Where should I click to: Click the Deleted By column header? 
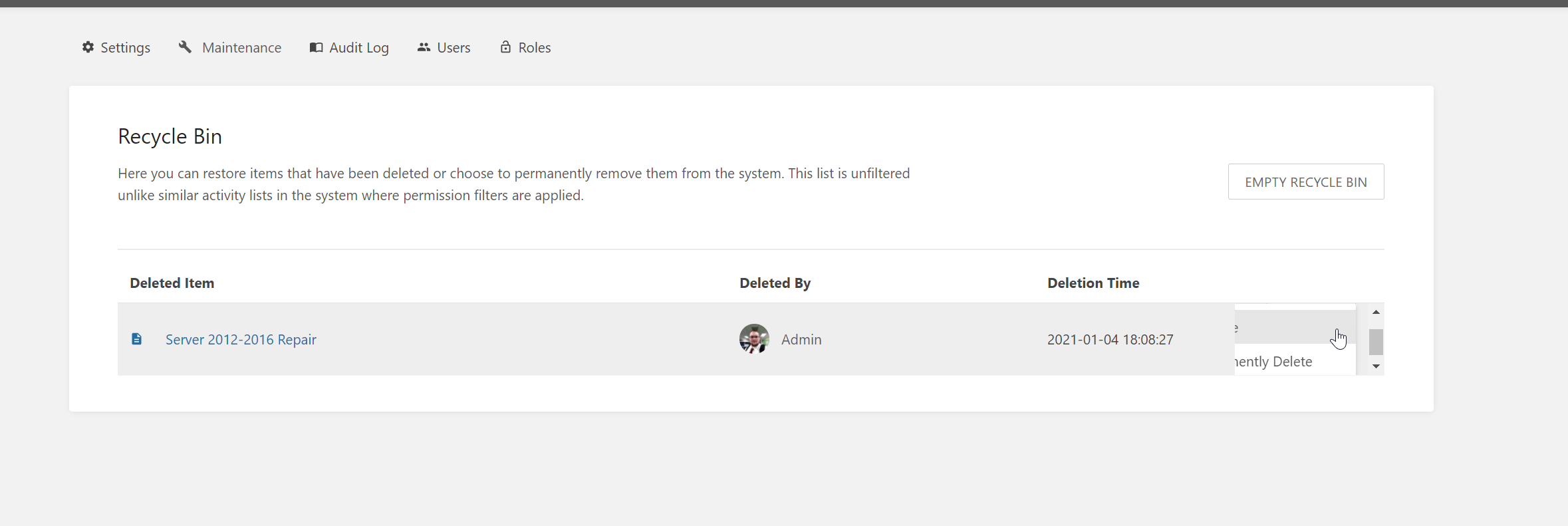click(x=775, y=283)
